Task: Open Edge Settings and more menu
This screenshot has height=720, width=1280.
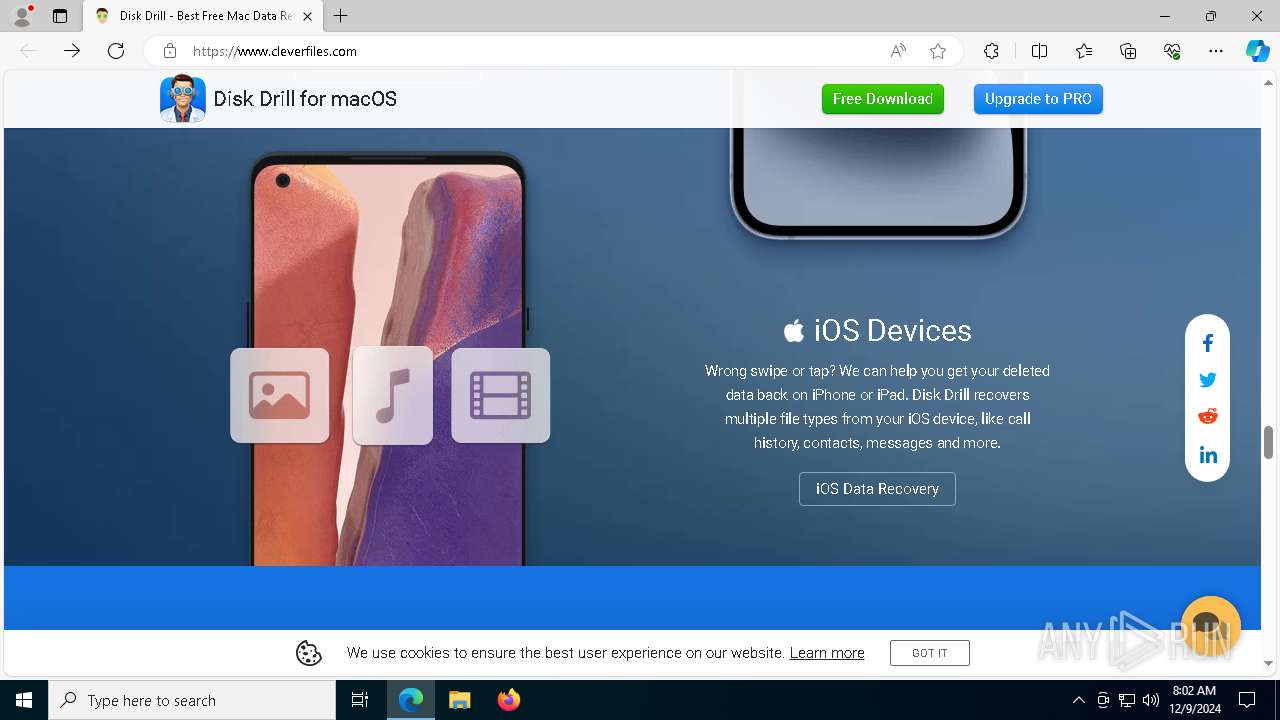Action: [1216, 51]
